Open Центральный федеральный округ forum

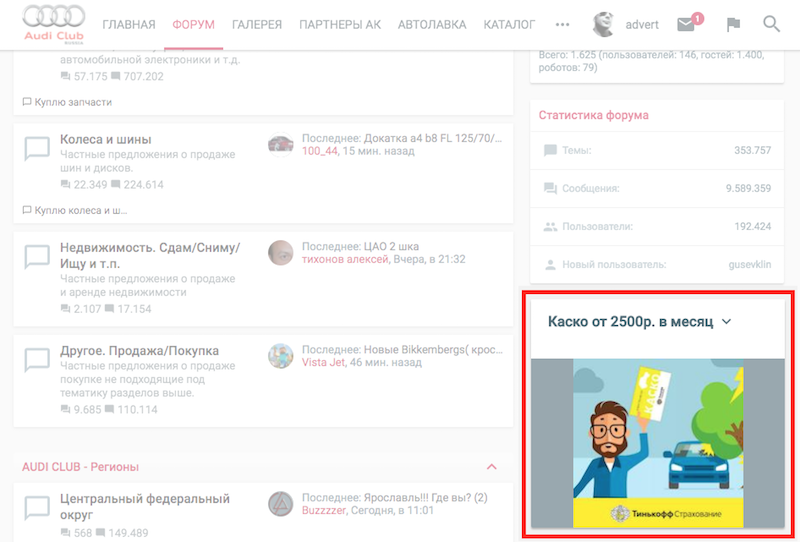tap(145, 506)
